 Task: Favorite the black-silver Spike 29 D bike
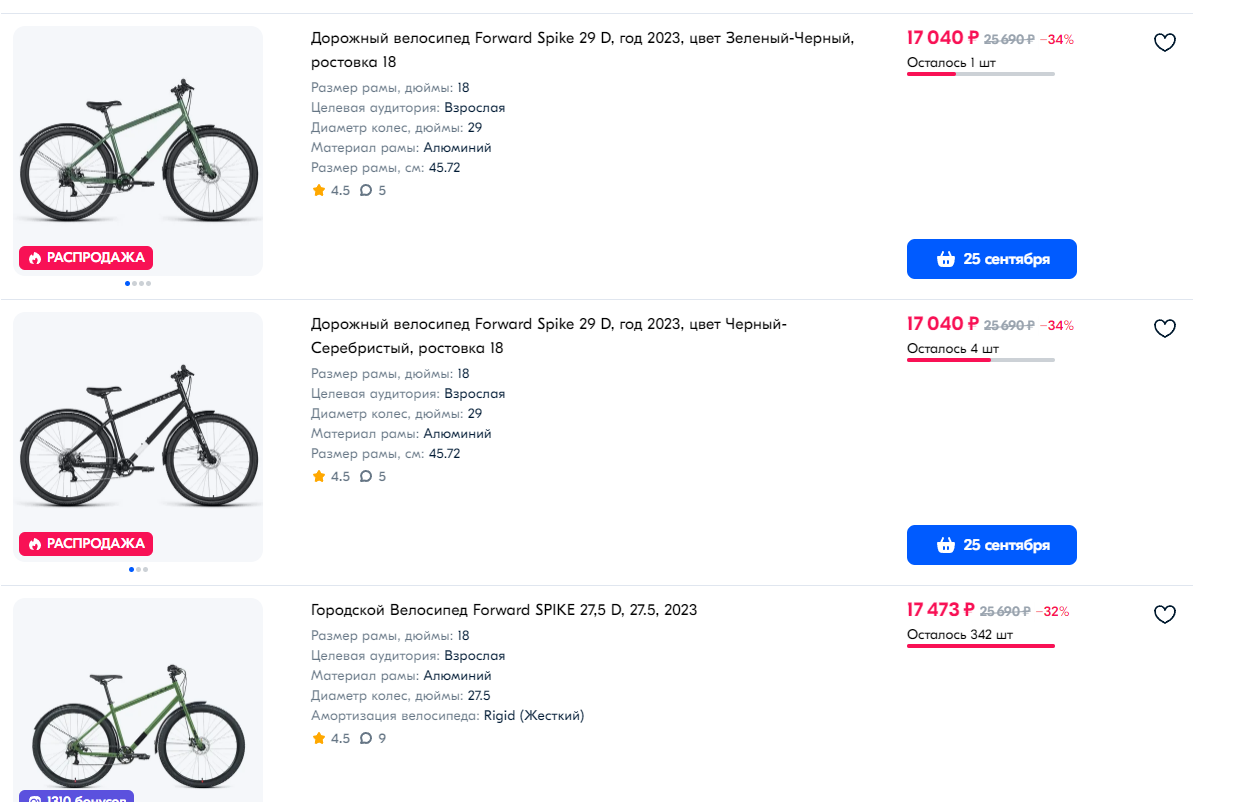[1164, 329]
